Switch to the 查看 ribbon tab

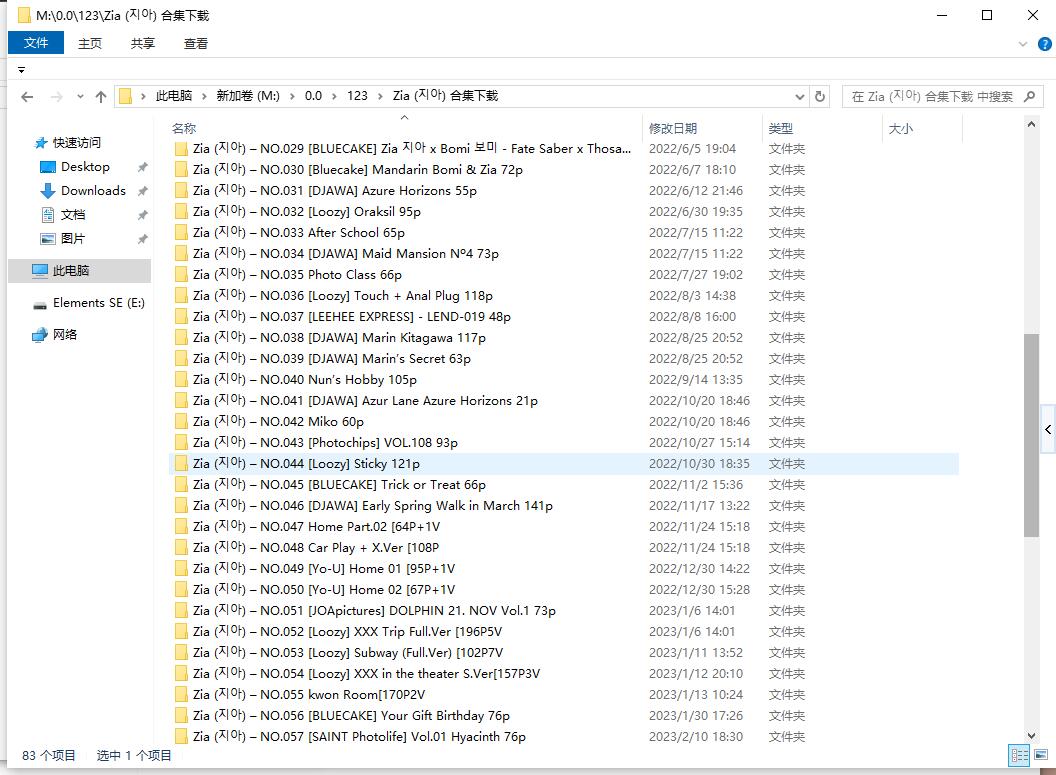(x=196, y=43)
